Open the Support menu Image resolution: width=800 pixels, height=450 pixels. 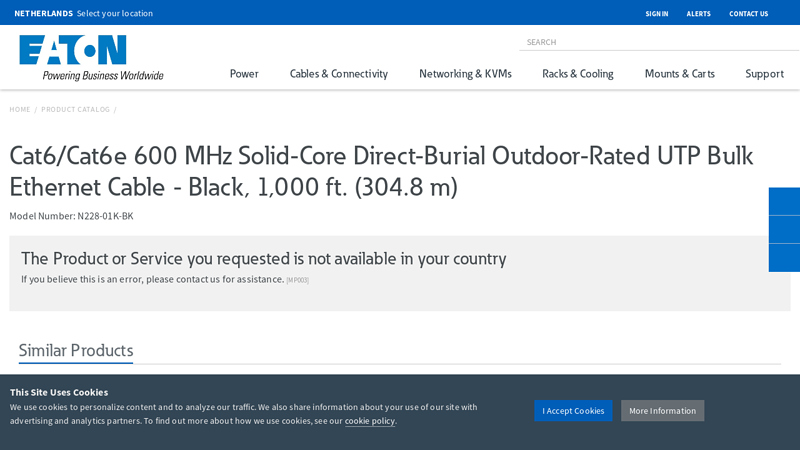click(764, 74)
